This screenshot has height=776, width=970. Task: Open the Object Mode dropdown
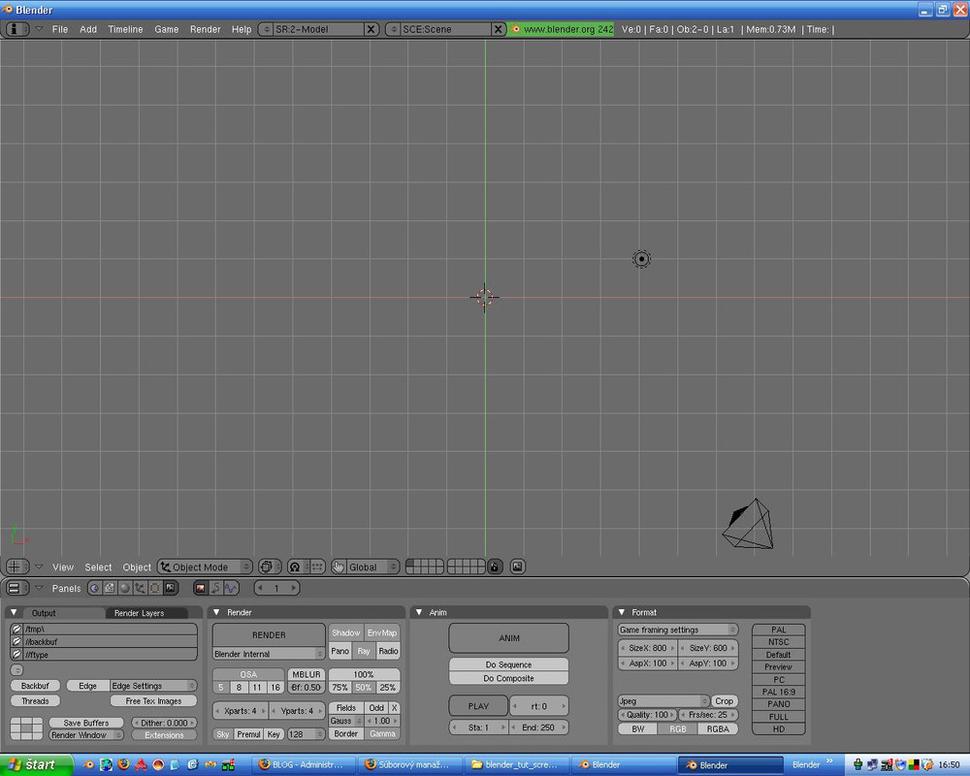205,567
